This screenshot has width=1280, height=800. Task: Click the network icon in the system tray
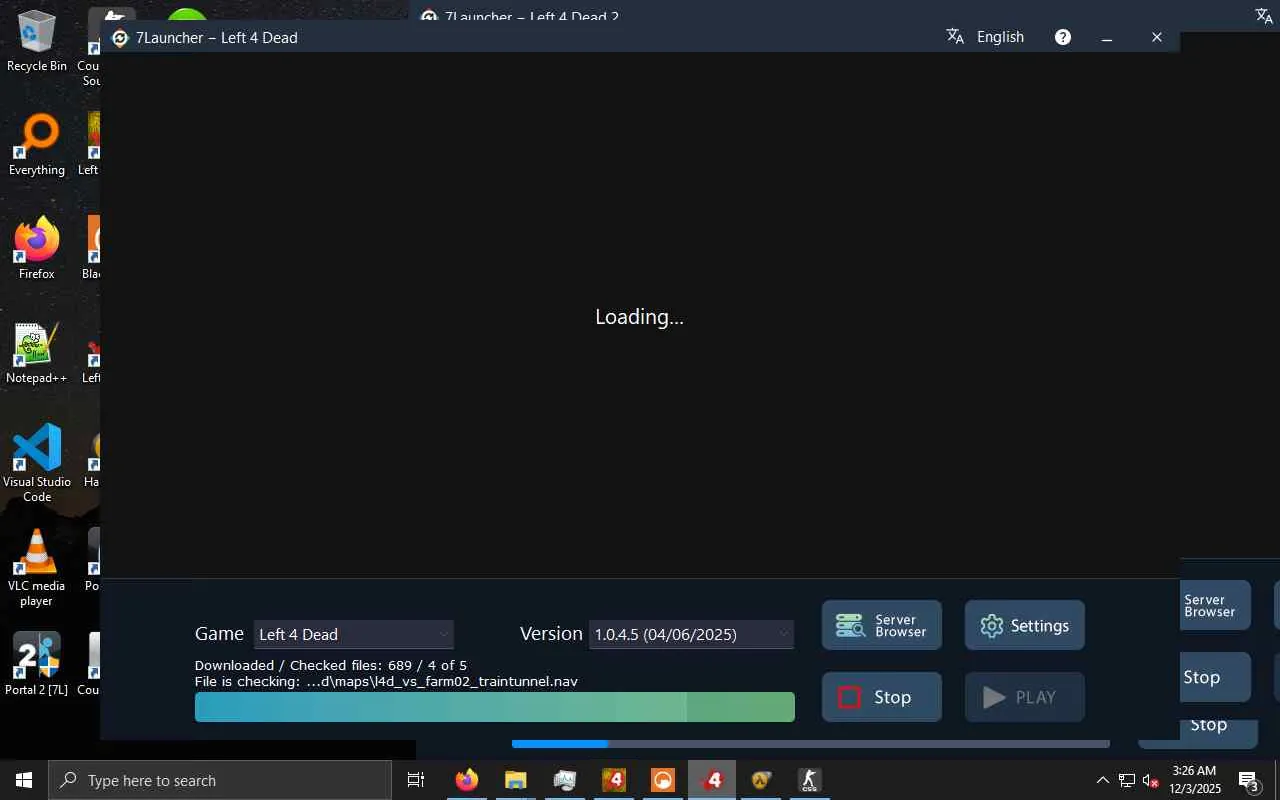(1127, 780)
